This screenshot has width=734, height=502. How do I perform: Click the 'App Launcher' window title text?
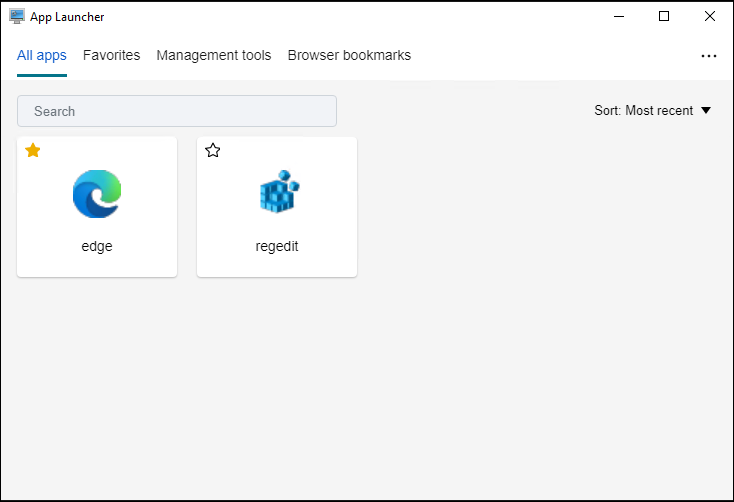point(67,17)
